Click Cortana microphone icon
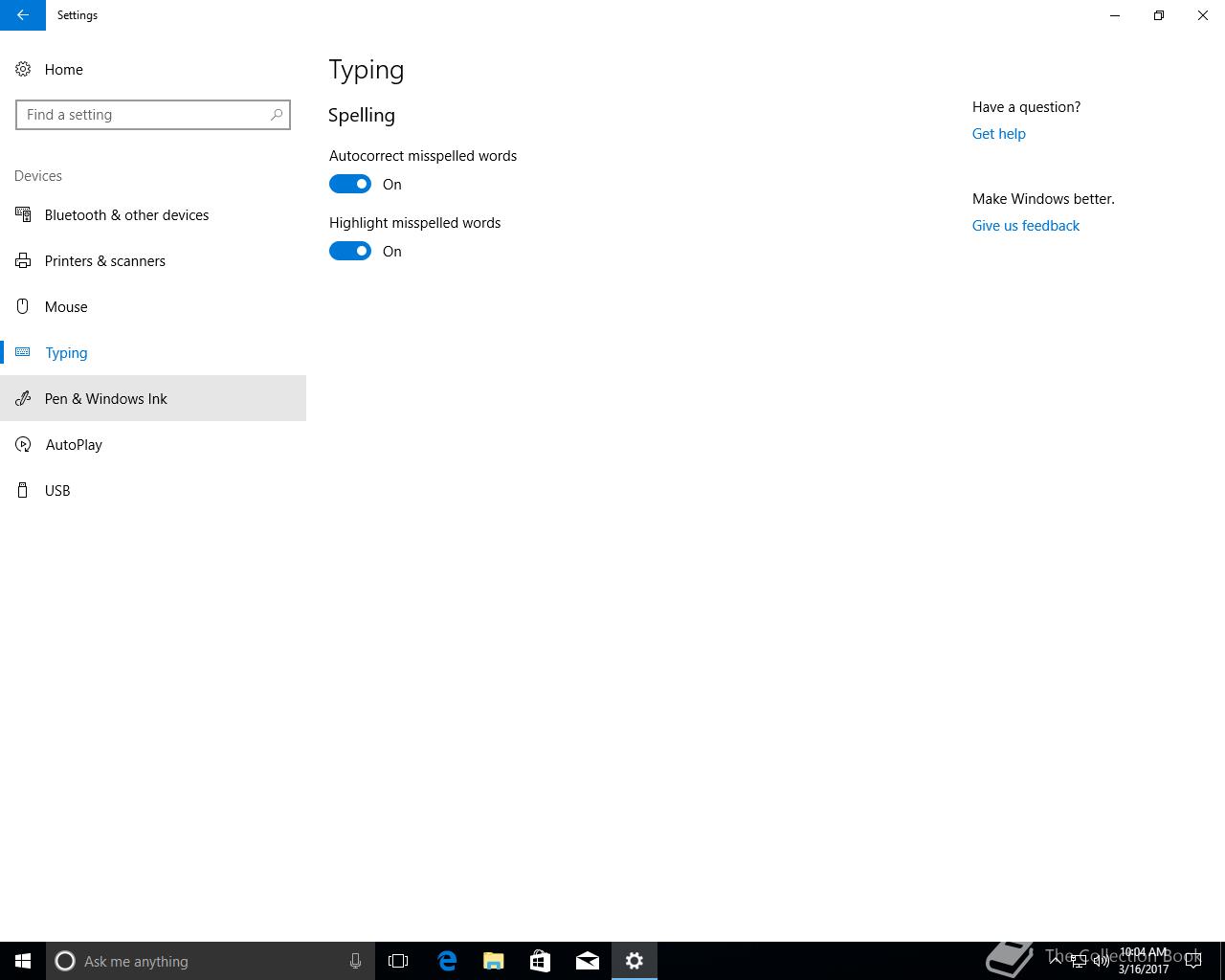This screenshot has width=1225, height=980. [355, 961]
